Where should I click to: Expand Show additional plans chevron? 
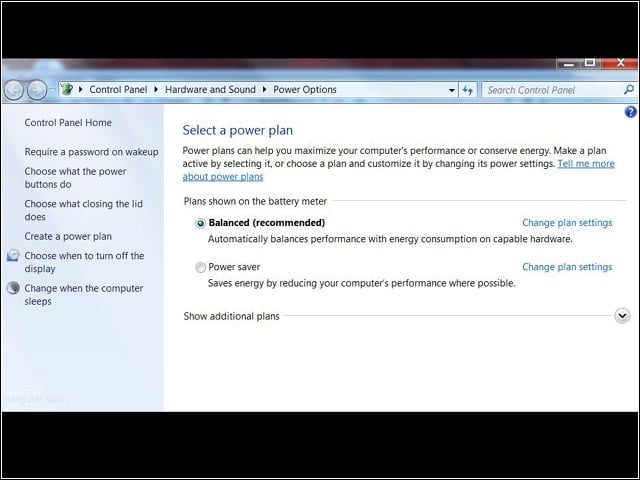622,316
